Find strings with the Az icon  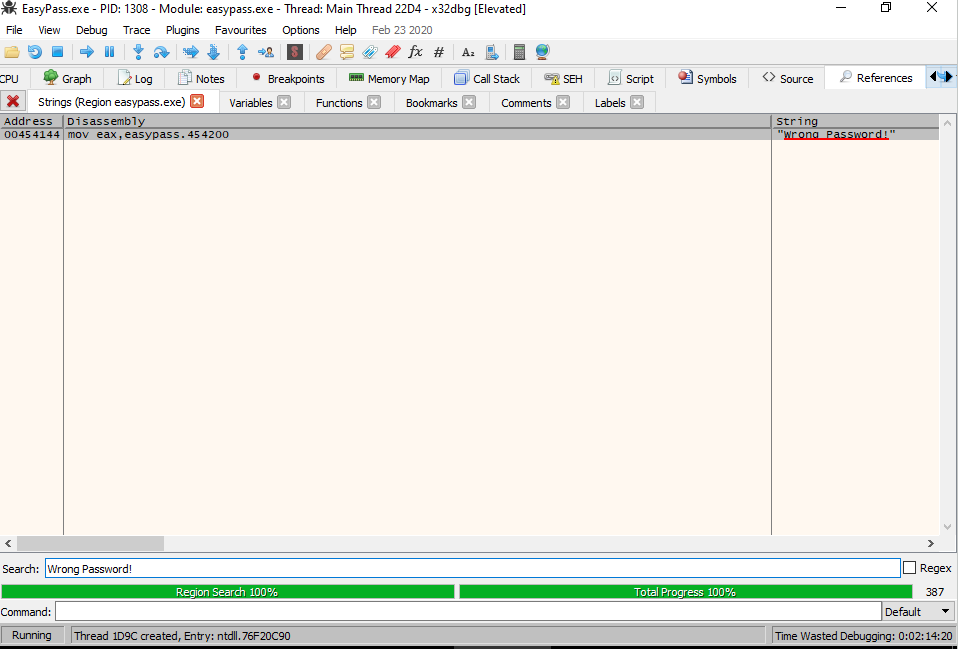[468, 52]
